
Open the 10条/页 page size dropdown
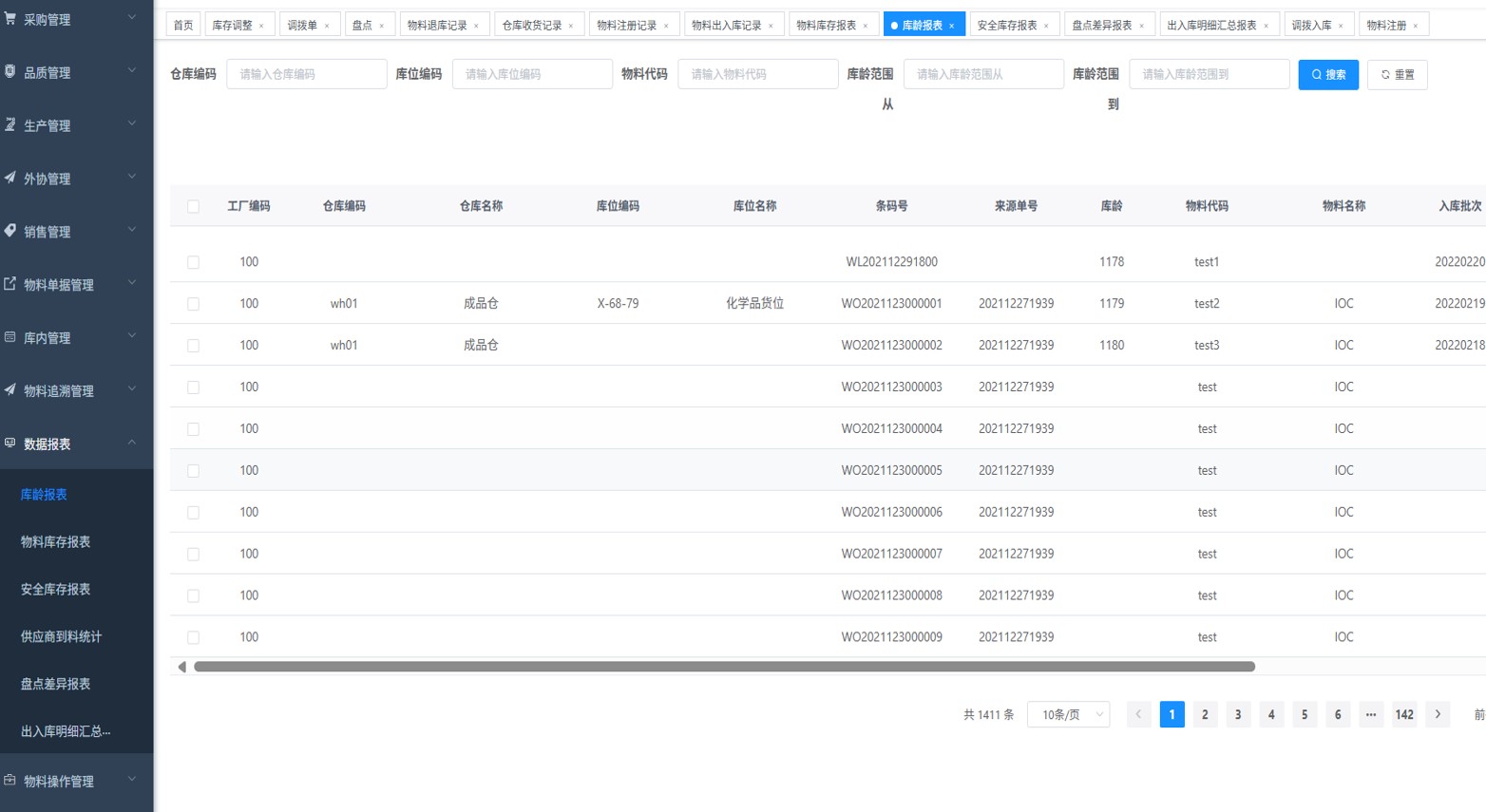(1068, 714)
